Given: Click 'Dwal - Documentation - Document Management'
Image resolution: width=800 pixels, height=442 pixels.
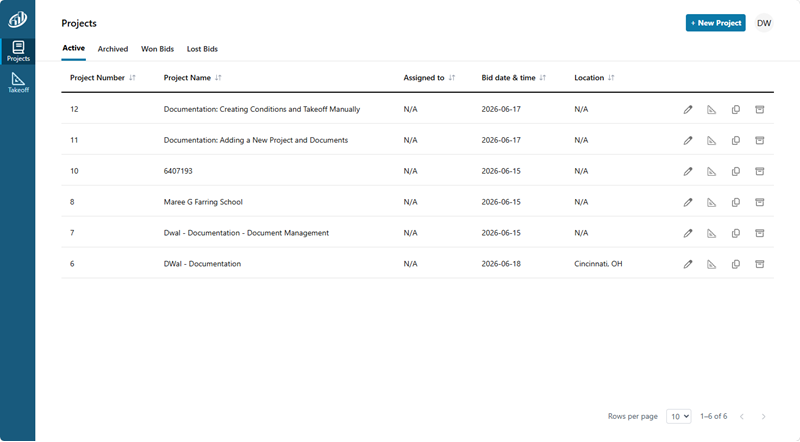Looking at the screenshot, I should (246, 233).
